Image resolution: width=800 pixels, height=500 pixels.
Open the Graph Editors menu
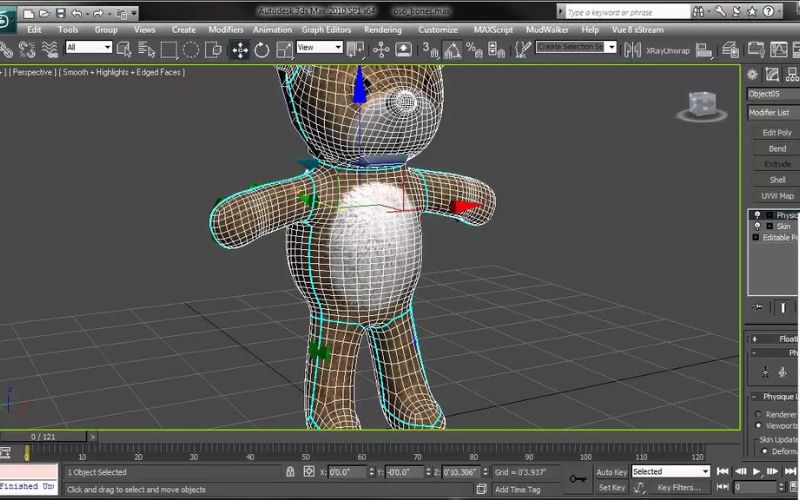(x=328, y=30)
